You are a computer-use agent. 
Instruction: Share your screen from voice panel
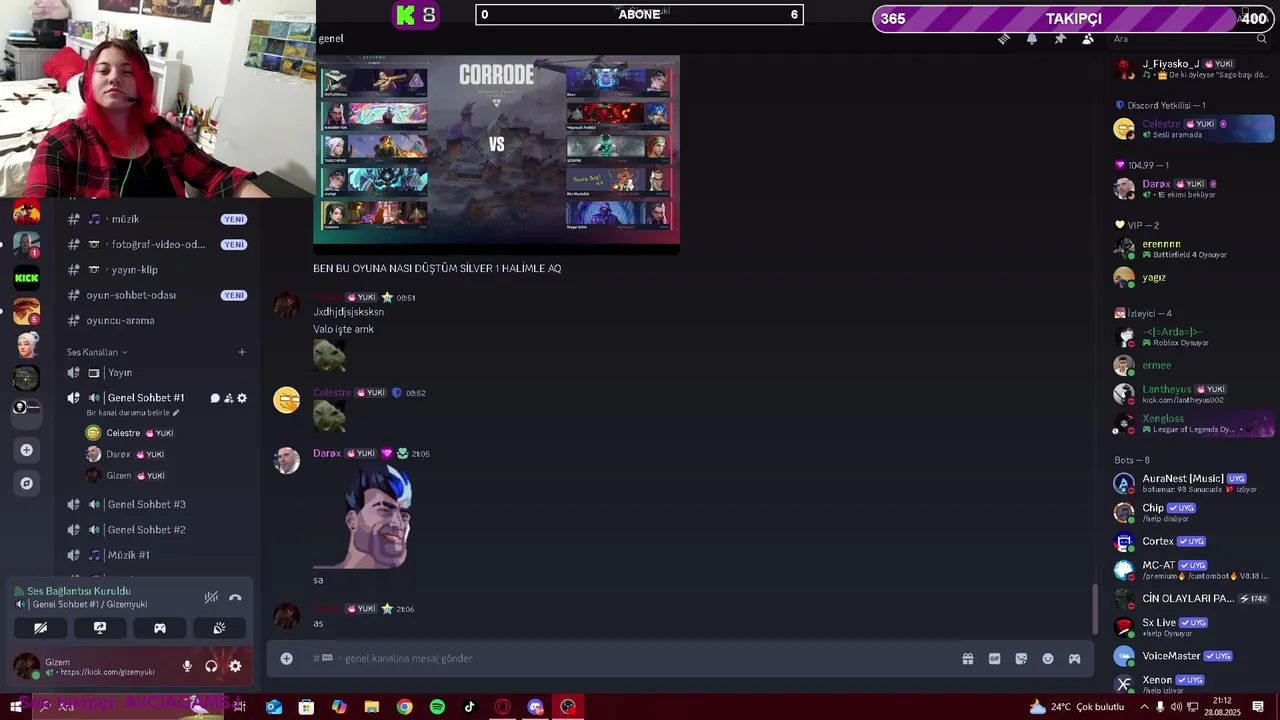(x=100, y=628)
